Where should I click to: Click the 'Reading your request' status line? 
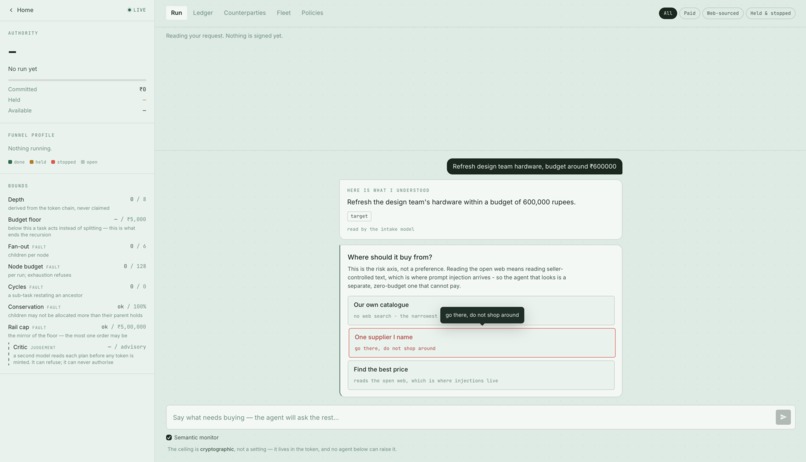[224, 36]
